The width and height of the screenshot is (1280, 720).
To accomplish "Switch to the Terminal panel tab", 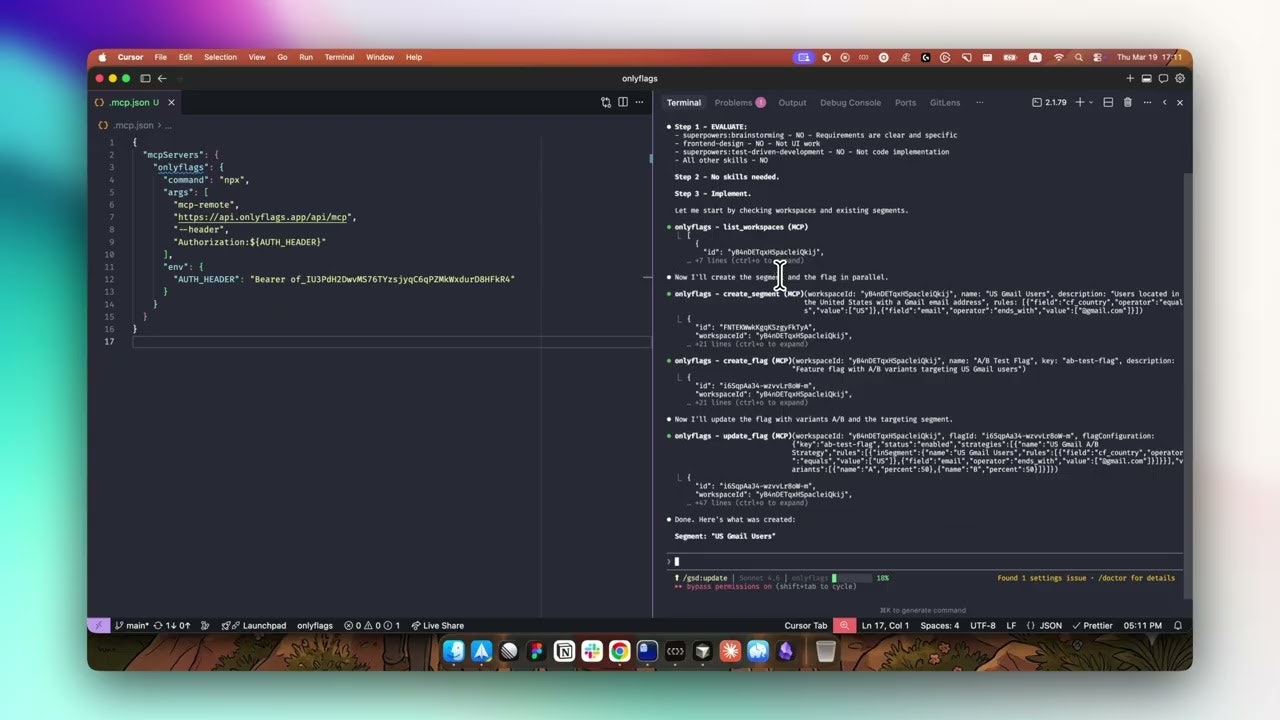I will pyautogui.click(x=684, y=102).
